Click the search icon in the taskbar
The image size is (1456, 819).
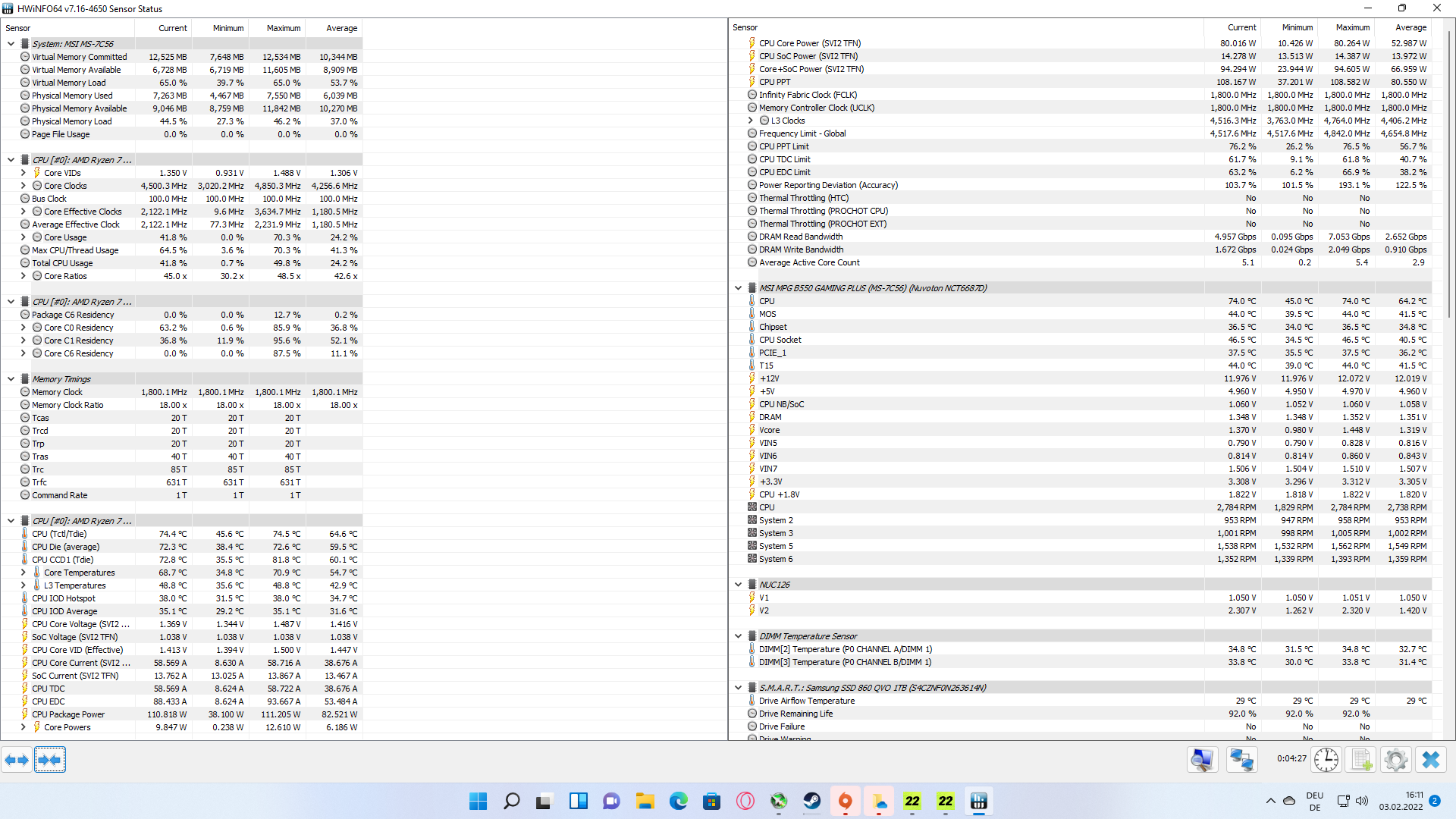[x=510, y=801]
